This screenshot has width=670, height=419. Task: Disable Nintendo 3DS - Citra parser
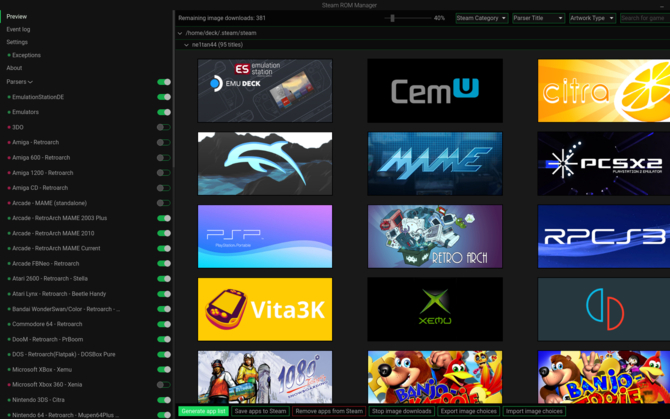pyautogui.click(x=164, y=400)
